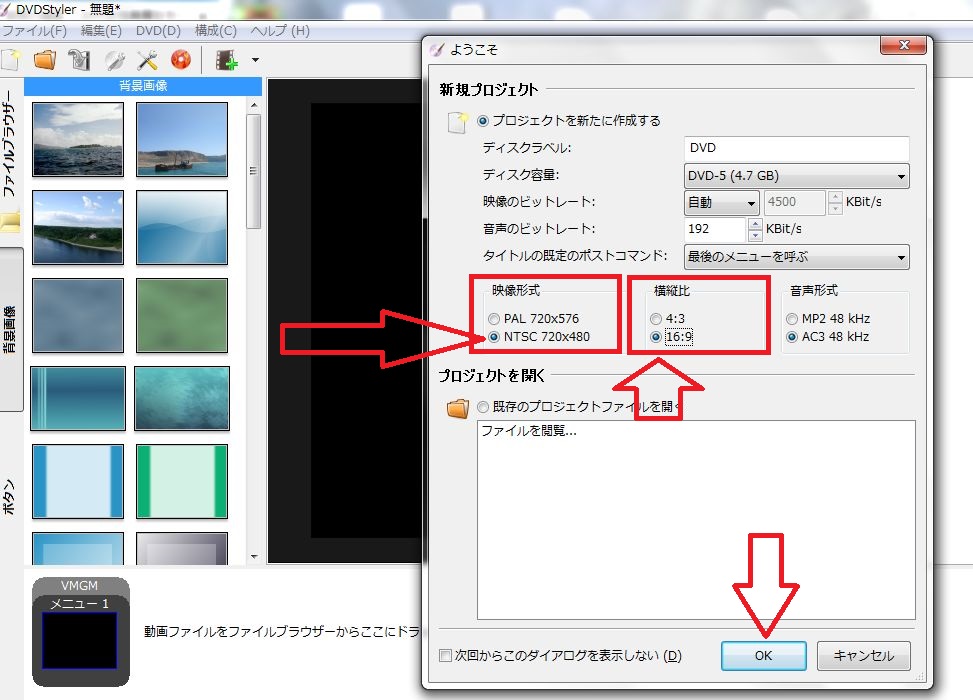The image size is (973, 700).
Task: Decrease 音声のビットレート with down spinner
Action: click(x=755, y=235)
